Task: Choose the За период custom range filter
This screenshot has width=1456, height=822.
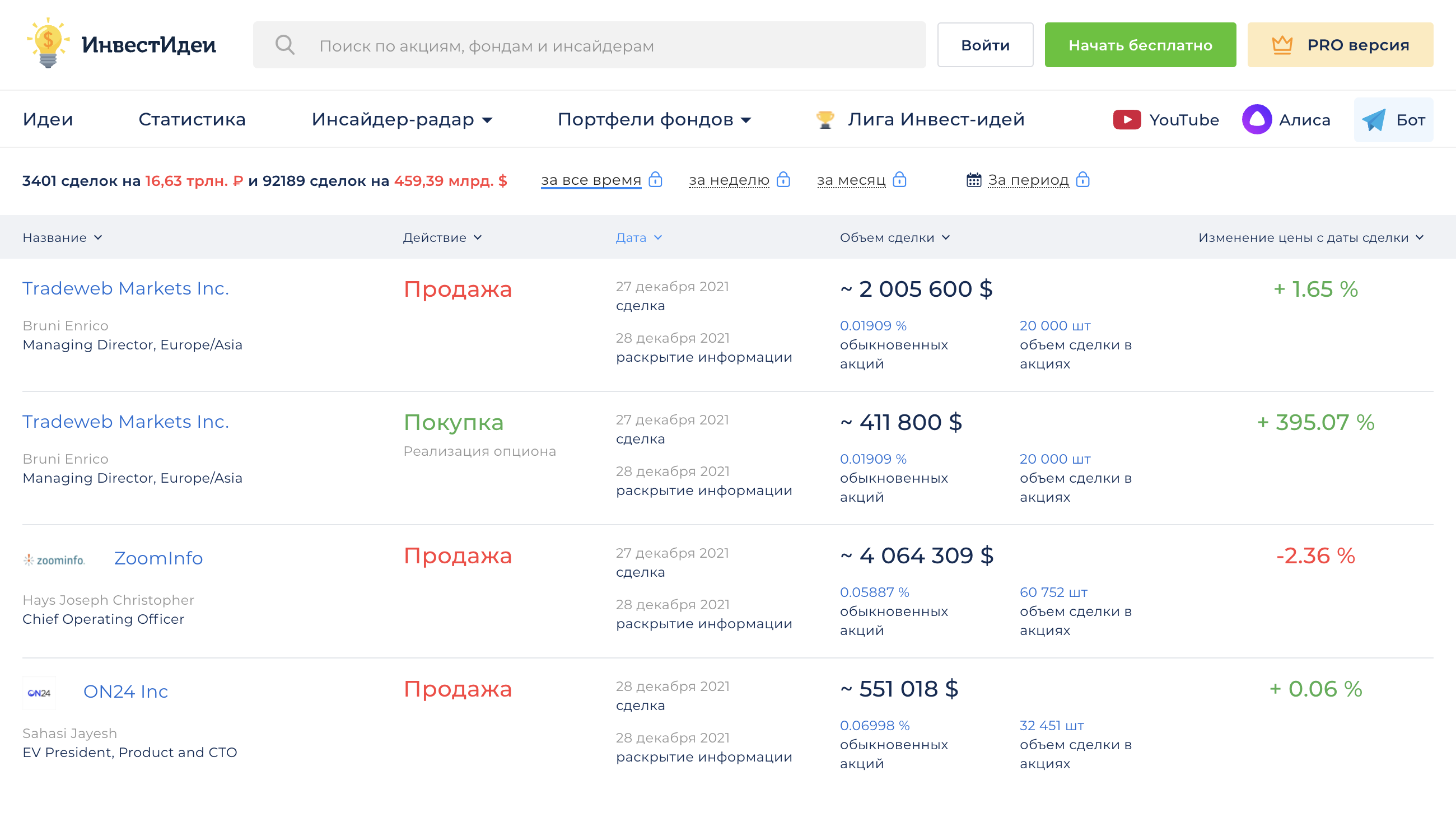Action: (x=1028, y=180)
